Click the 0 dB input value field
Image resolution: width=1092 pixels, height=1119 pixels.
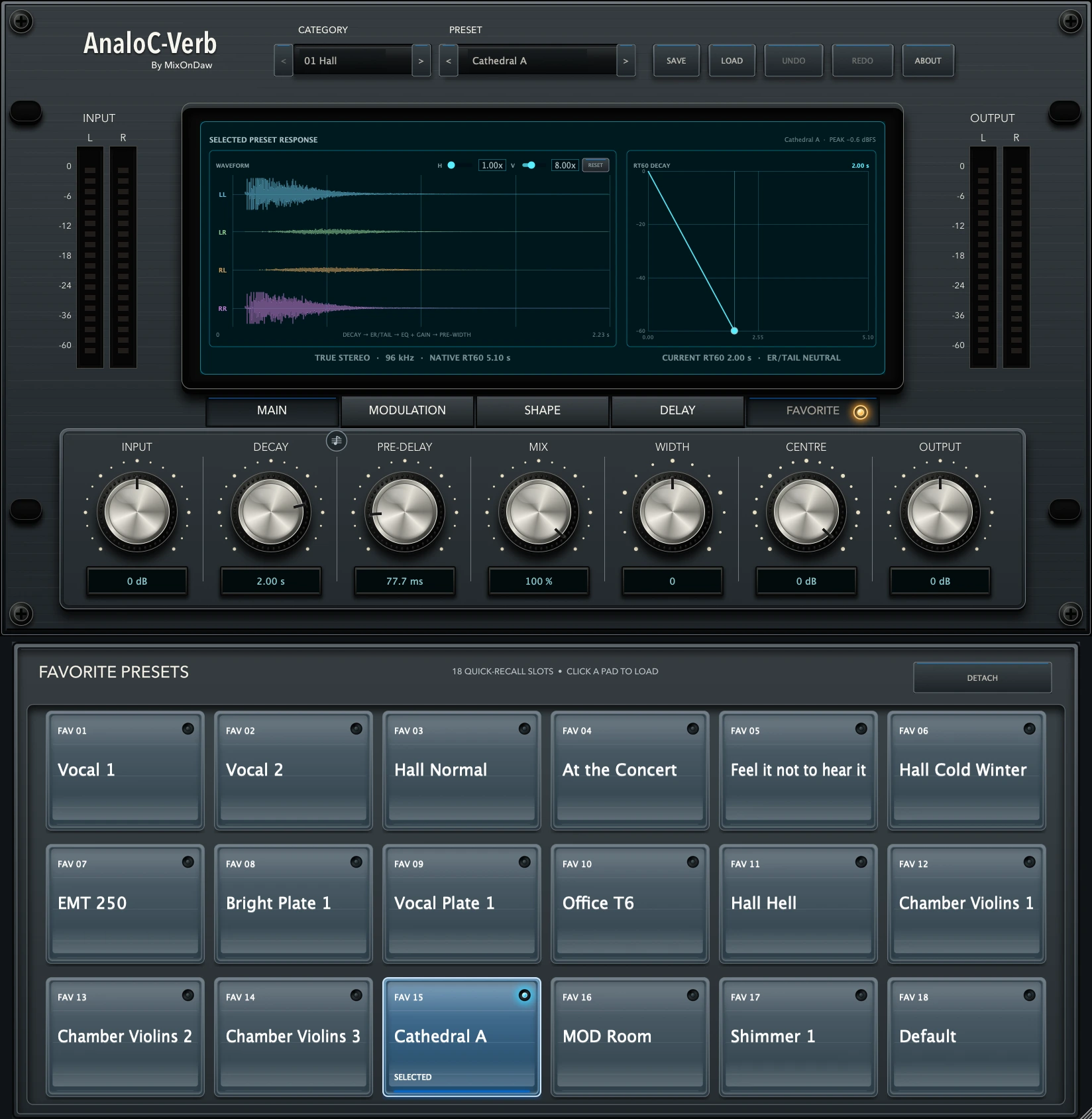click(137, 581)
